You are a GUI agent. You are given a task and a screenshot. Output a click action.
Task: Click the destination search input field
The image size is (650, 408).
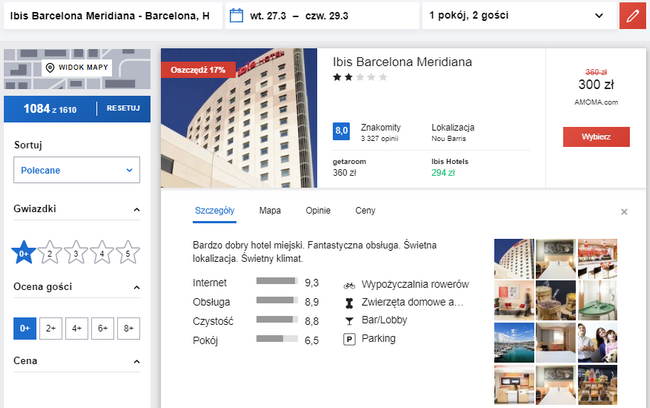[x=113, y=16]
